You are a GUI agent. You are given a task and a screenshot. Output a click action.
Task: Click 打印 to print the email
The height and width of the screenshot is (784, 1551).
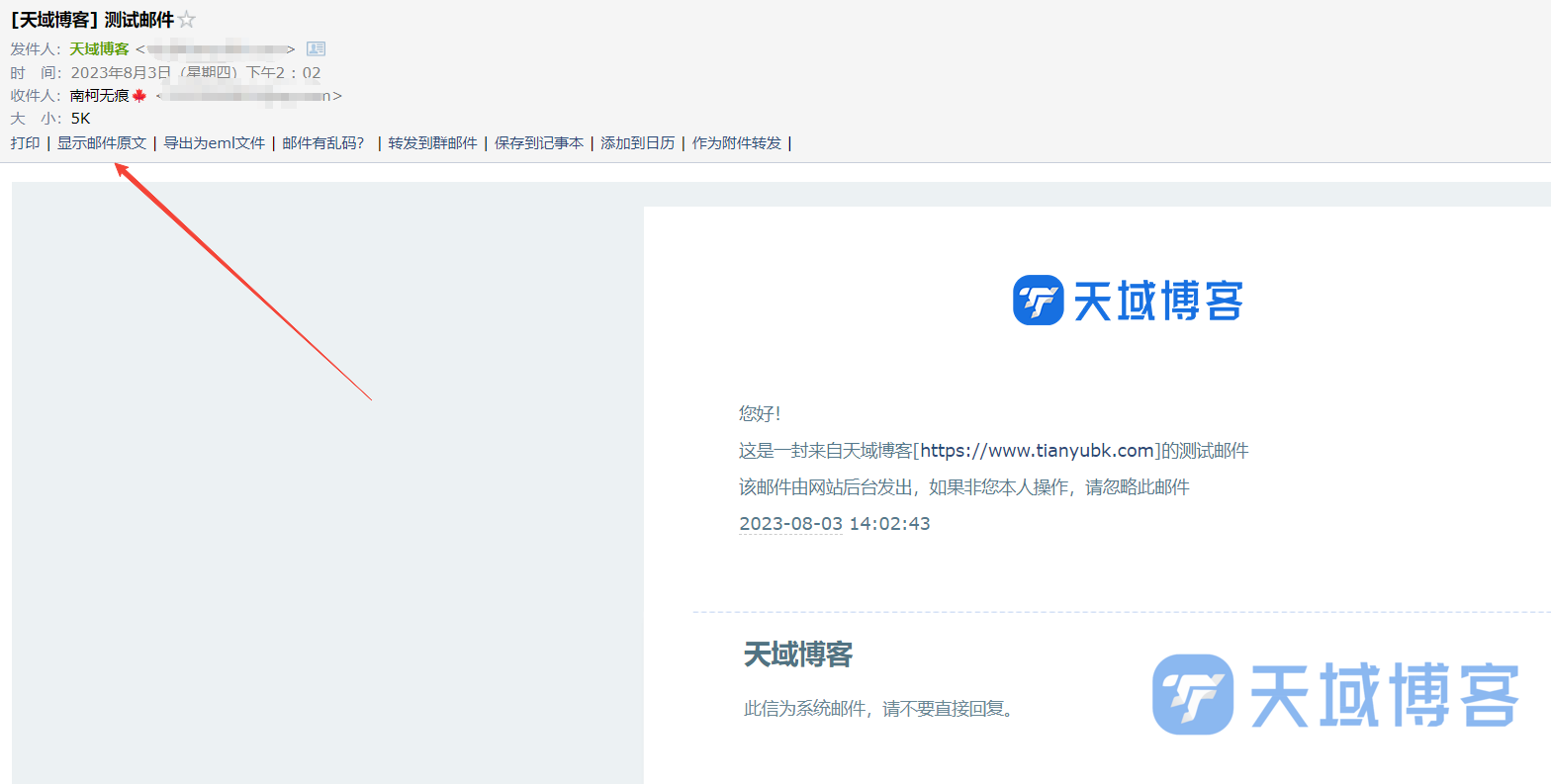tap(25, 143)
